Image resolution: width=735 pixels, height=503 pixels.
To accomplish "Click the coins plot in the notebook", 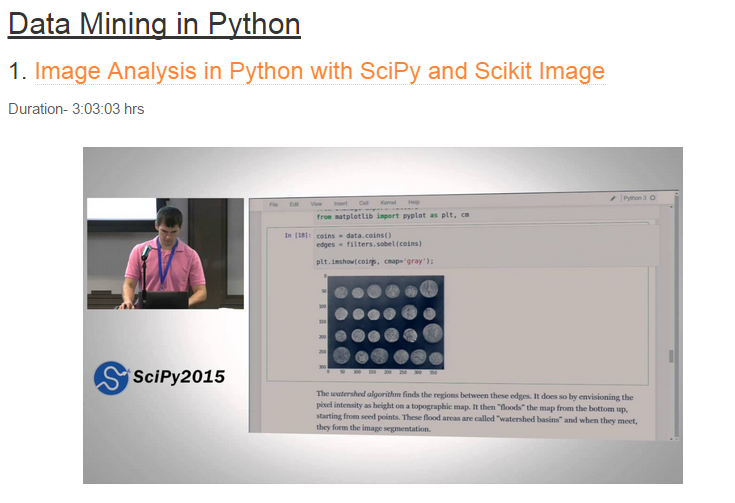I will 382,323.
